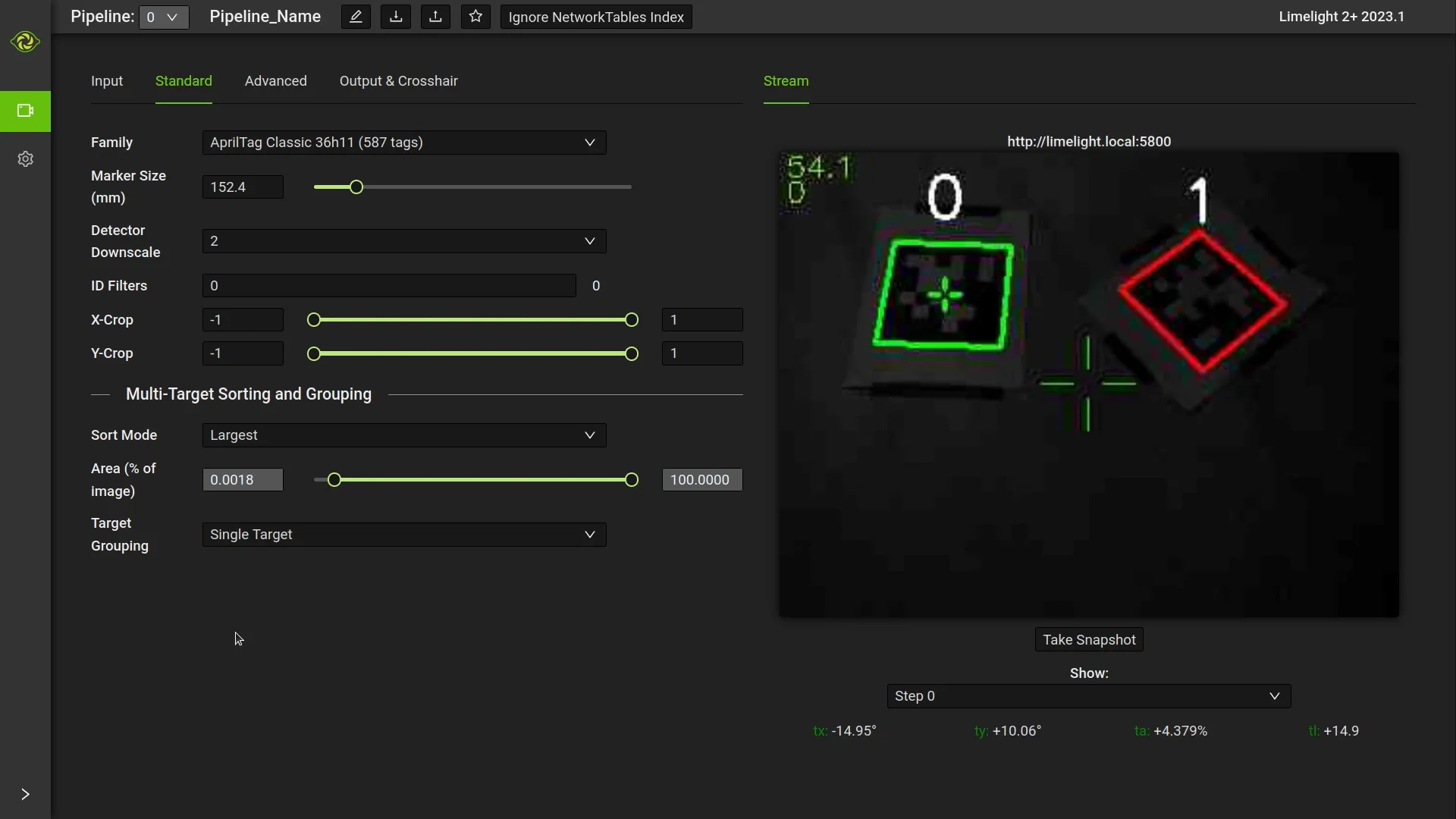Viewport: 1456px width, 819px height.
Task: Switch to the Input tab
Action: click(x=107, y=81)
